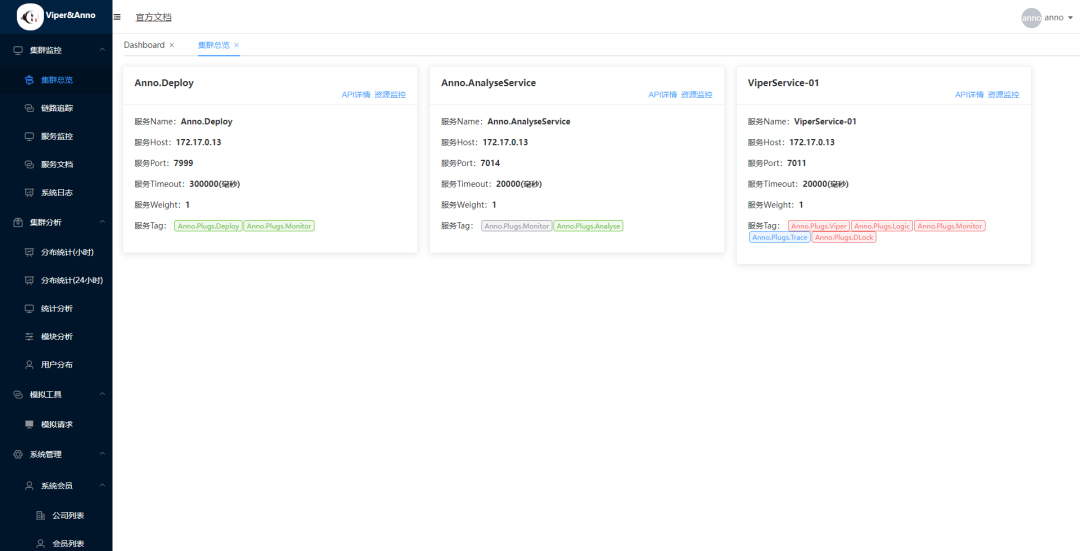1080x551 pixels.
Task: Open 系统日志 menu item
Action: (56, 193)
